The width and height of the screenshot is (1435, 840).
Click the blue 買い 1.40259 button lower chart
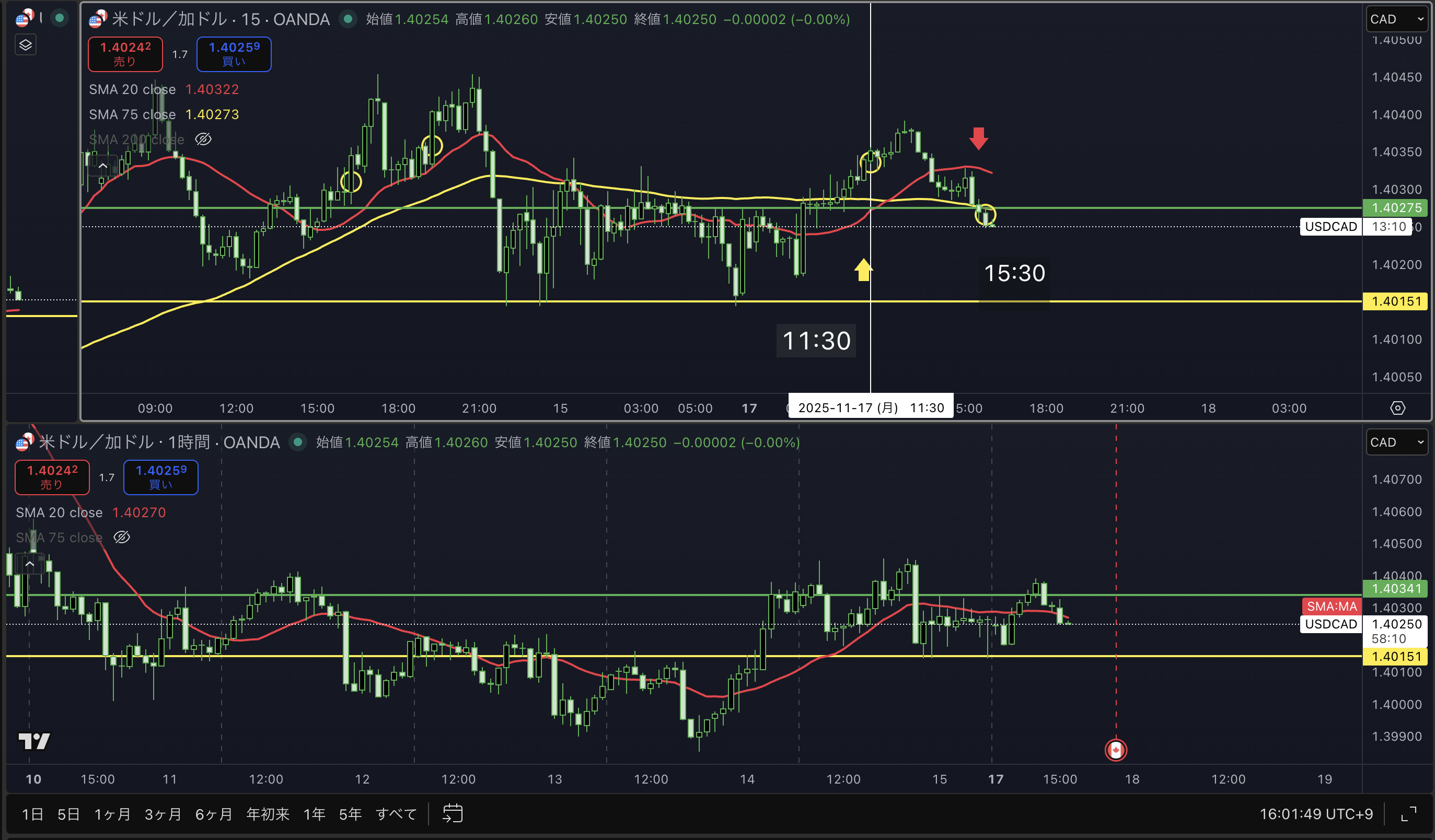(x=160, y=477)
